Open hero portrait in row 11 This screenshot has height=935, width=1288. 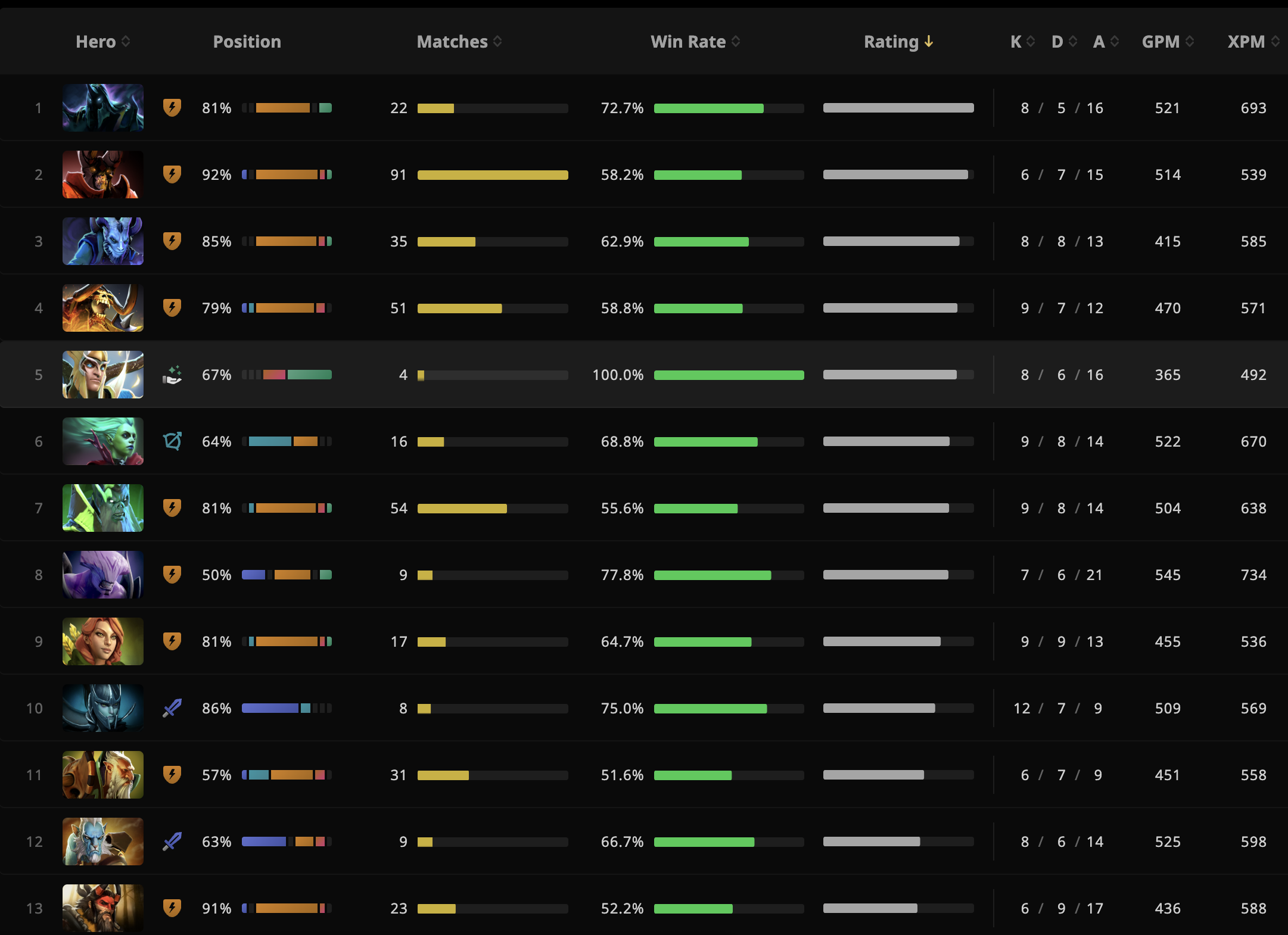(103, 775)
